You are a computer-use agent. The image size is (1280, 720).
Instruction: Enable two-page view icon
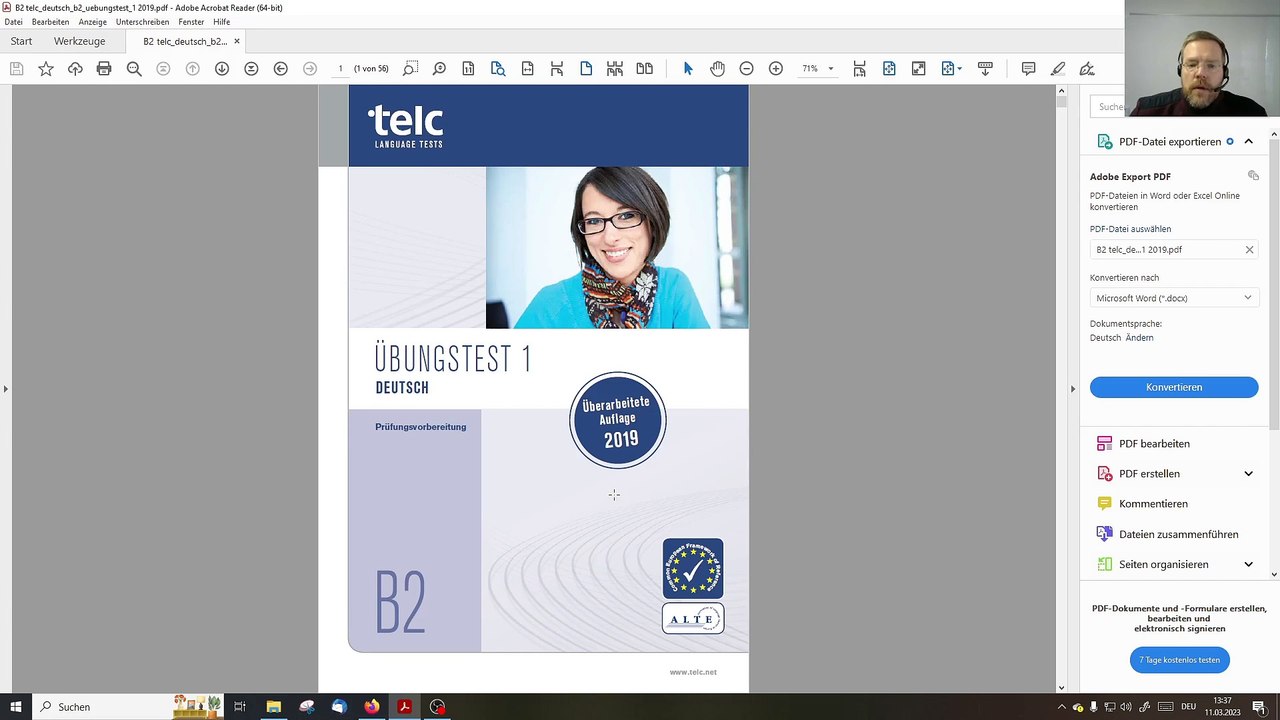[645, 68]
